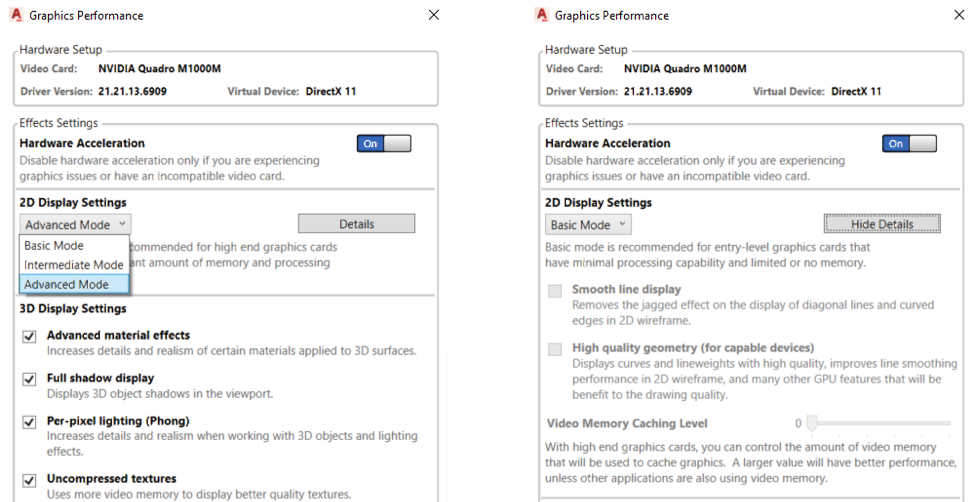Image resolution: width=974 pixels, height=502 pixels.
Task: Click the AutoCAD logo in left dialog
Action: click(x=16, y=15)
